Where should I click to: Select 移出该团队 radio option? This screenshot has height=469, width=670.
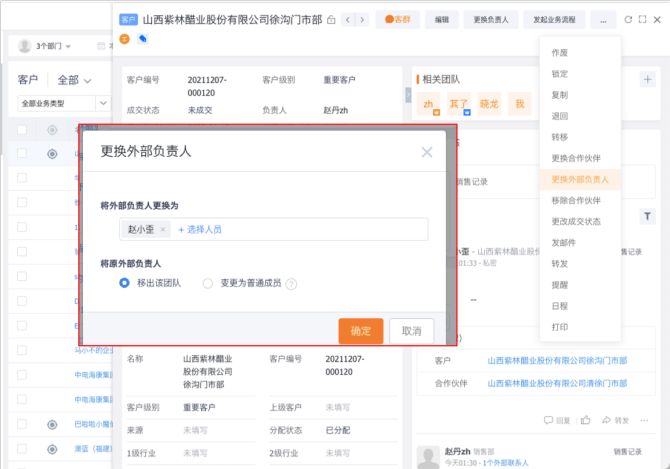pos(125,283)
